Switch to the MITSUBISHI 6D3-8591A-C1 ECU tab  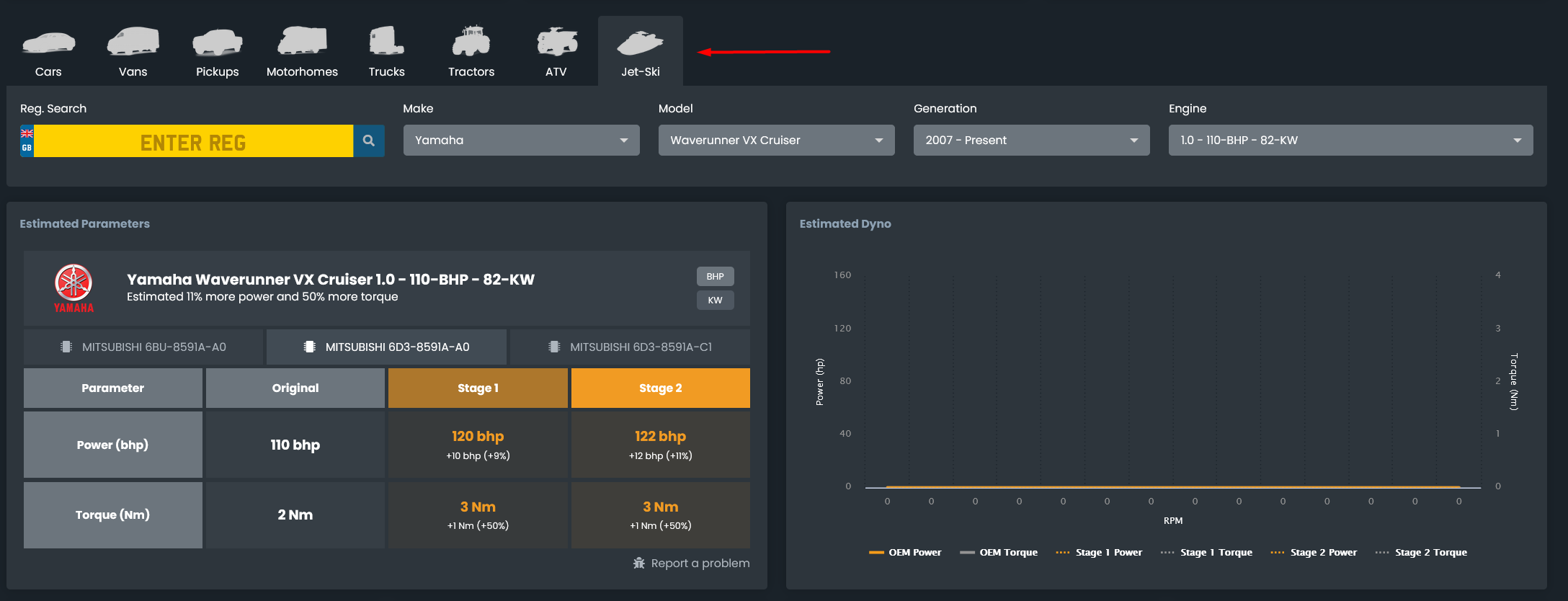(x=631, y=347)
